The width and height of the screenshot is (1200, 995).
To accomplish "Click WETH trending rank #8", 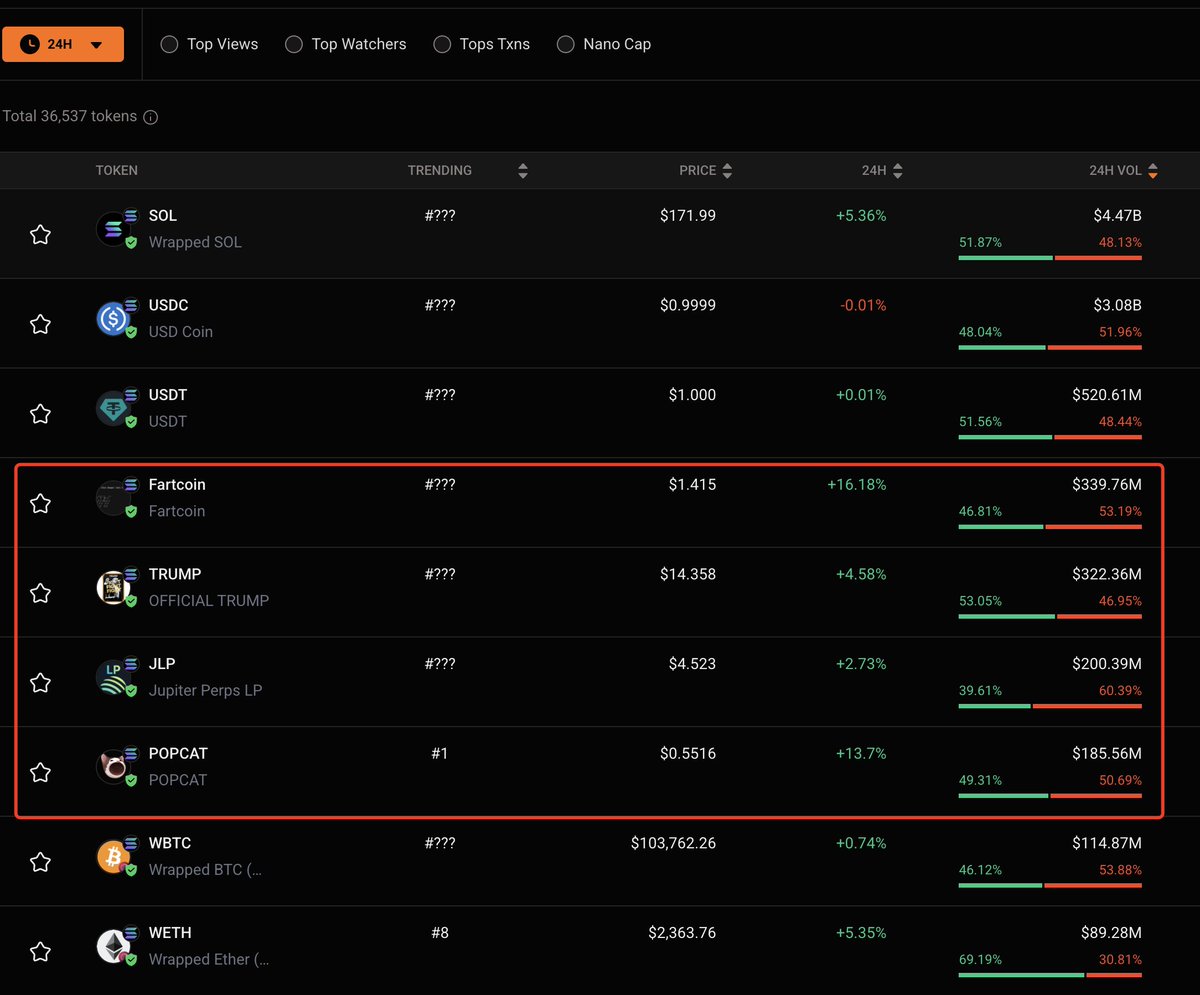I will pyautogui.click(x=440, y=933).
